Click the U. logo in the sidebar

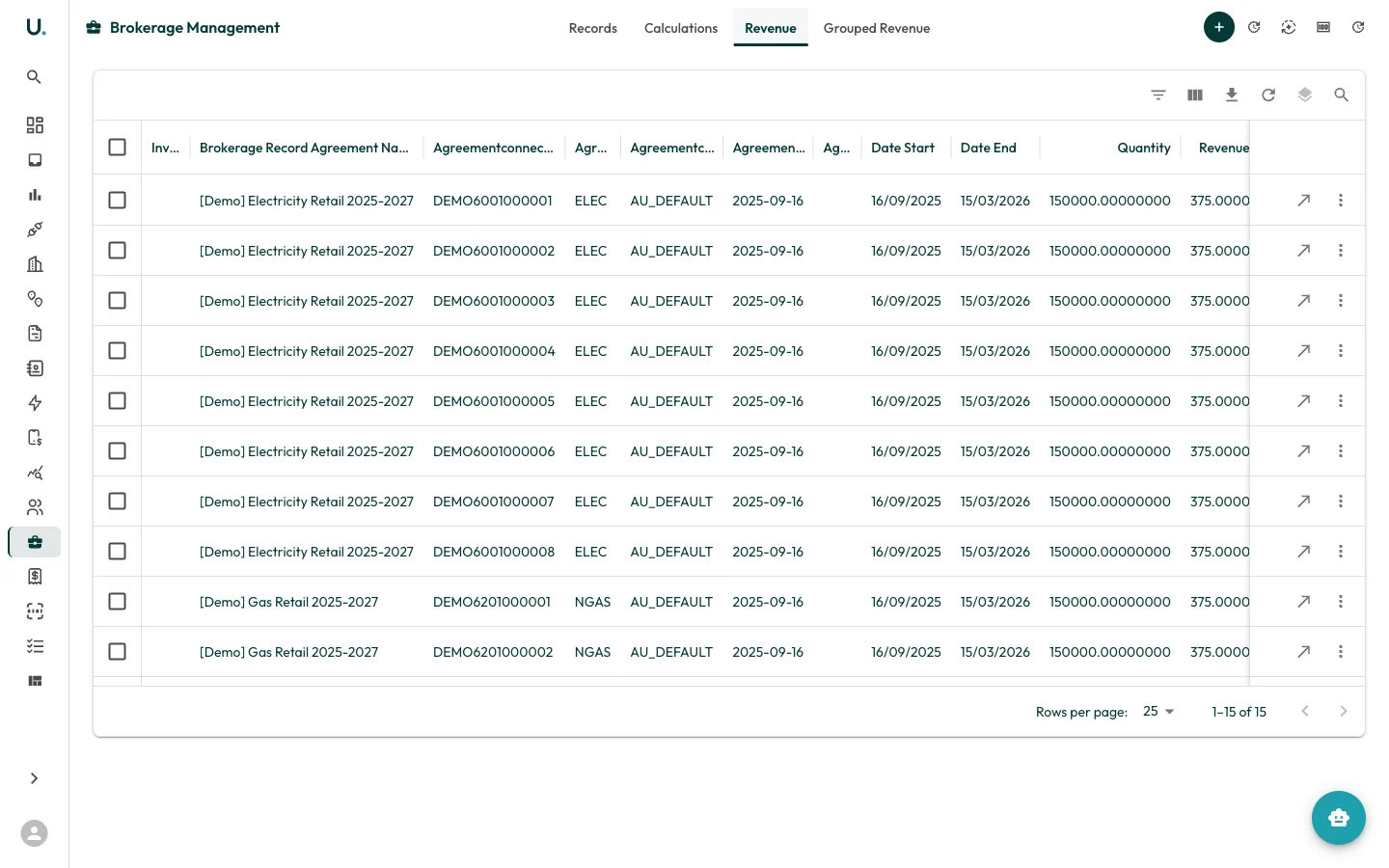click(35, 27)
